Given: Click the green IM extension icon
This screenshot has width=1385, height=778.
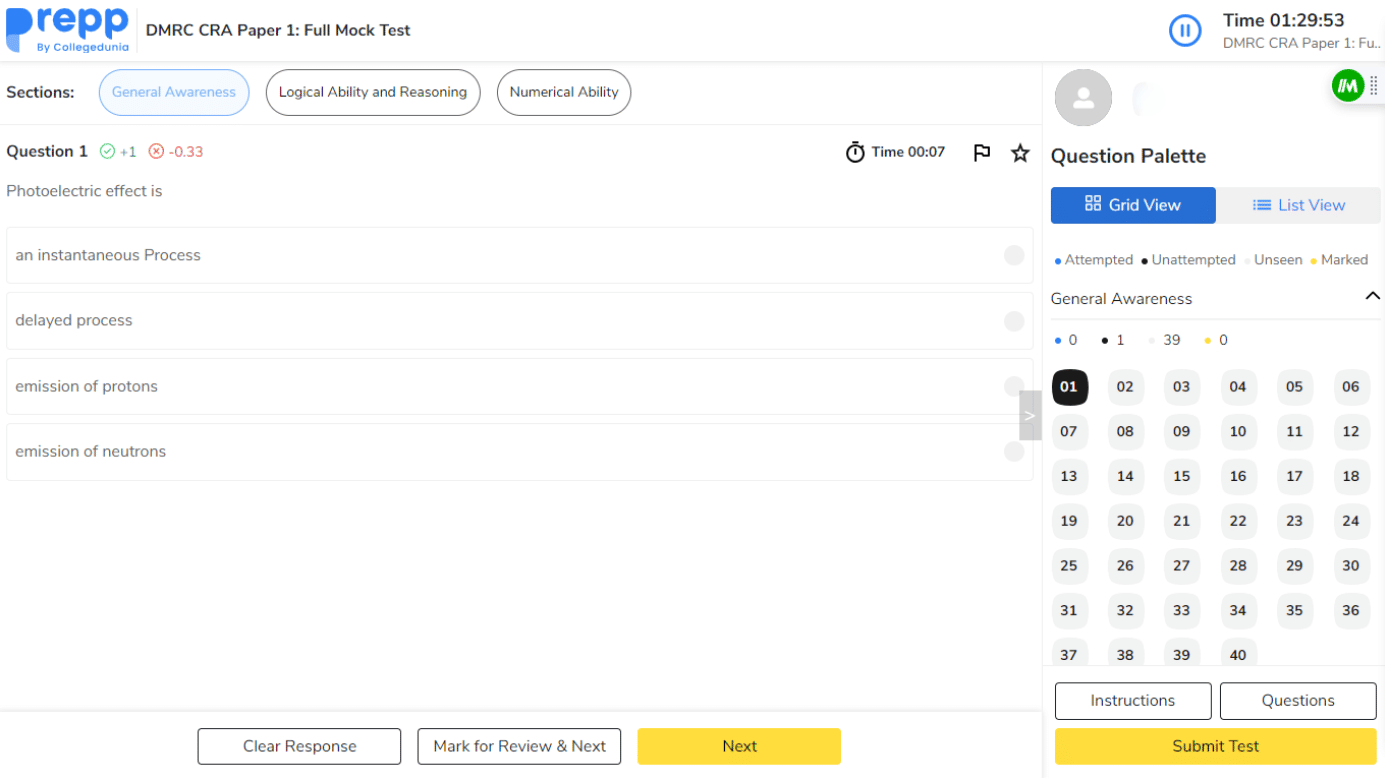Looking at the screenshot, I should (x=1348, y=86).
